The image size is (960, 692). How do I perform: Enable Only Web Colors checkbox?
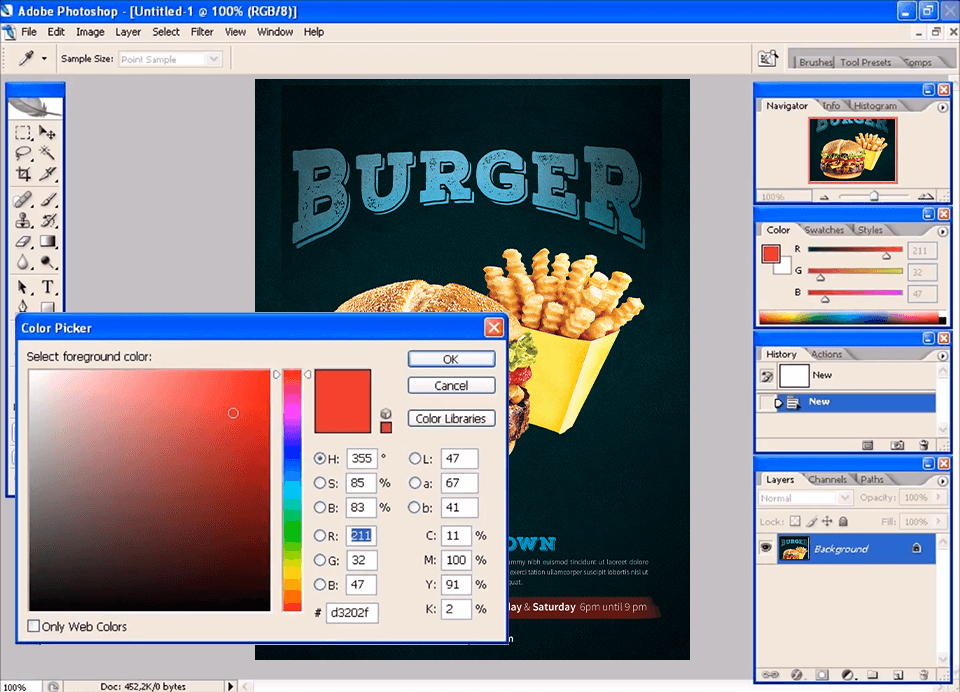click(34, 626)
